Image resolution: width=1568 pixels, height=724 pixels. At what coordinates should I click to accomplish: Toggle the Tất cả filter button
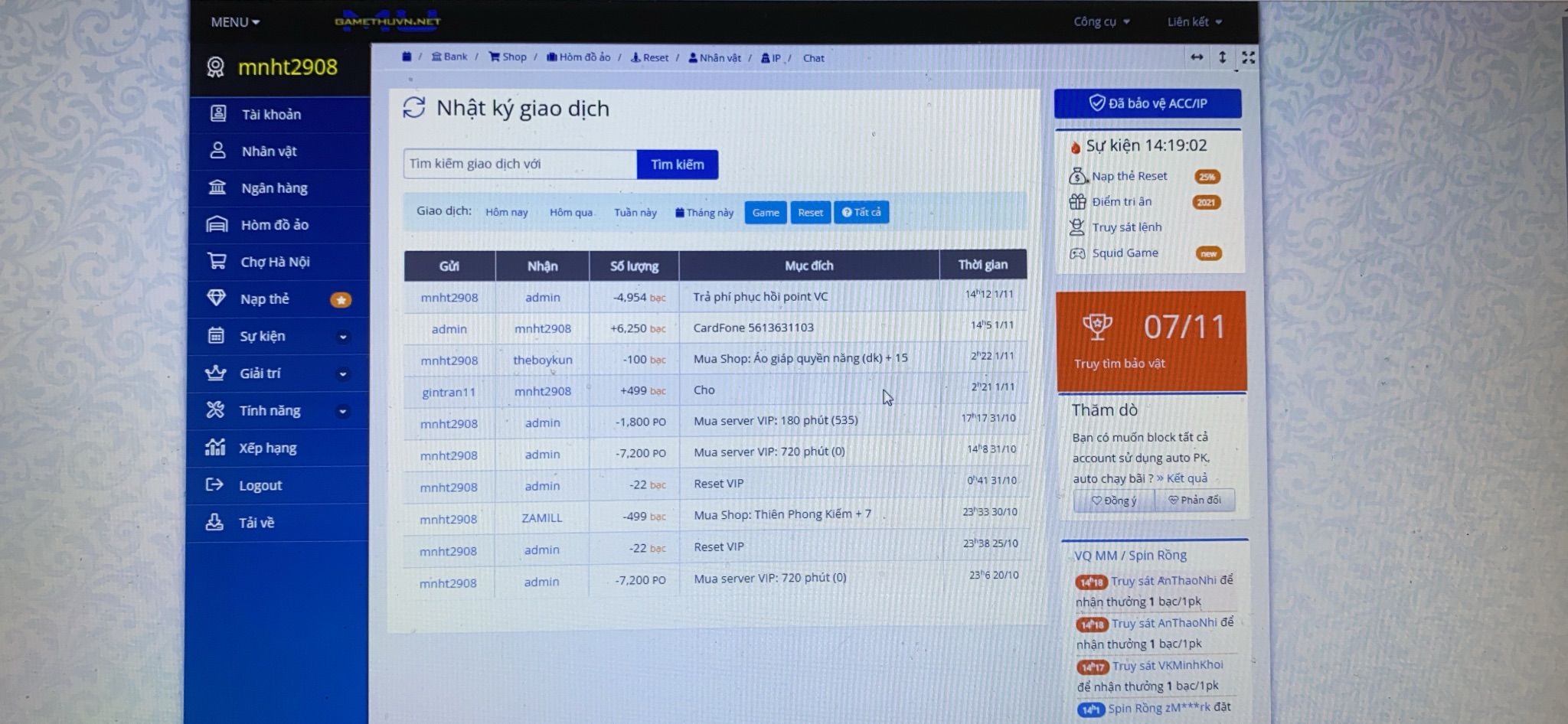861,212
